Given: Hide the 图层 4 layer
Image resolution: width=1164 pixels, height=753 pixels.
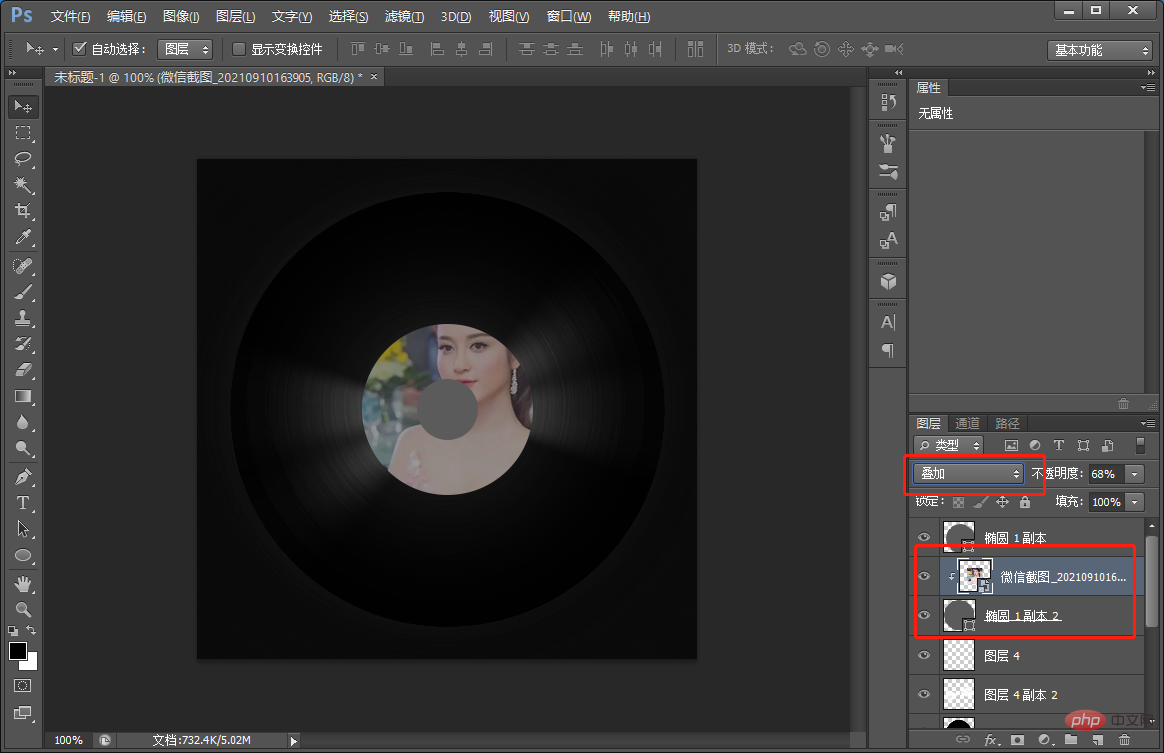Looking at the screenshot, I should coord(924,655).
